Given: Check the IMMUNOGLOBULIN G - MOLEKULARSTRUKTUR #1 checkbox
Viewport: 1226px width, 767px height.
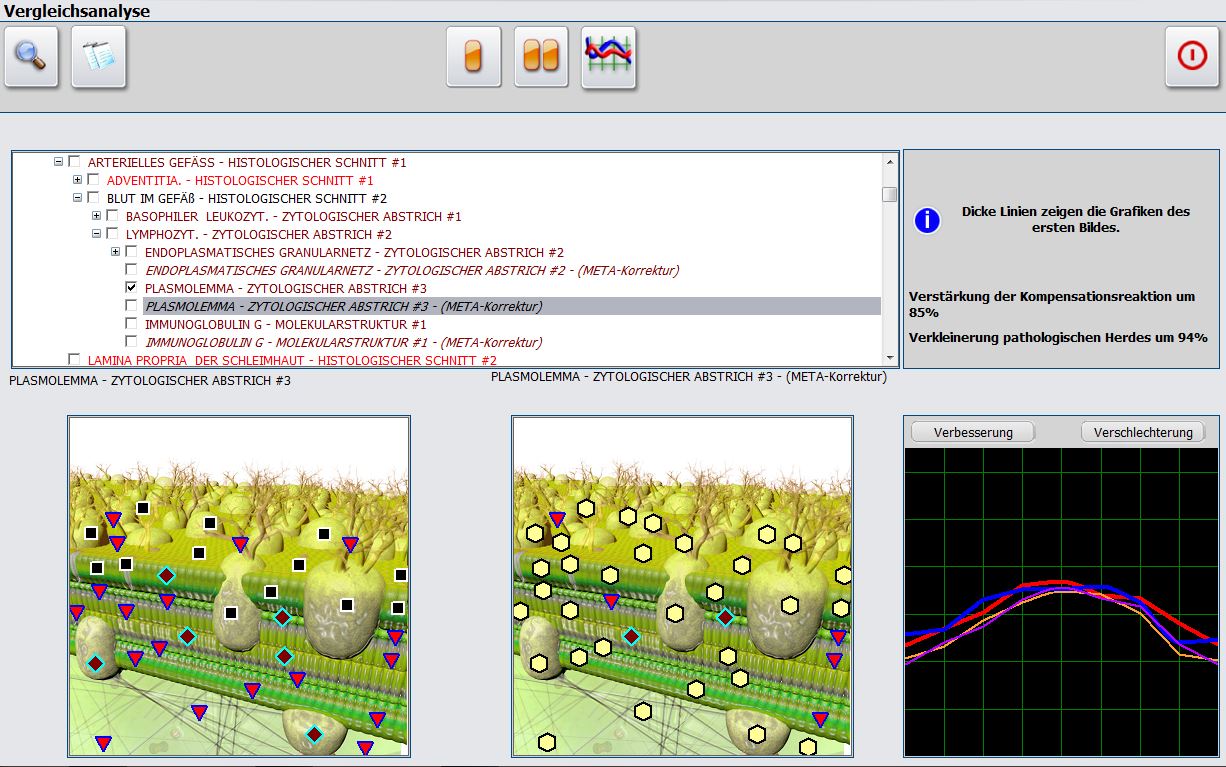Looking at the screenshot, I should click(x=131, y=324).
